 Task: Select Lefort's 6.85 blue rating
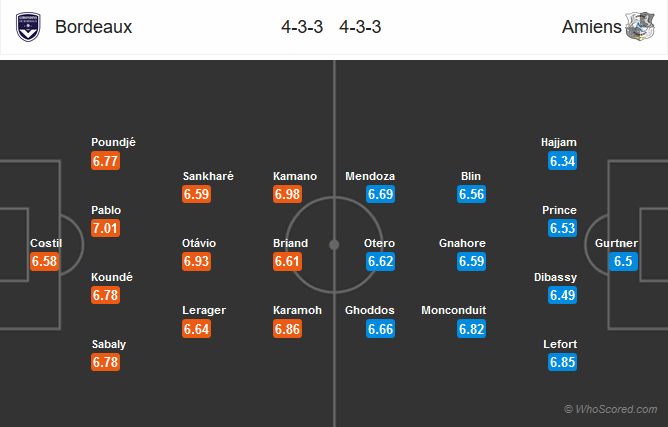point(562,362)
